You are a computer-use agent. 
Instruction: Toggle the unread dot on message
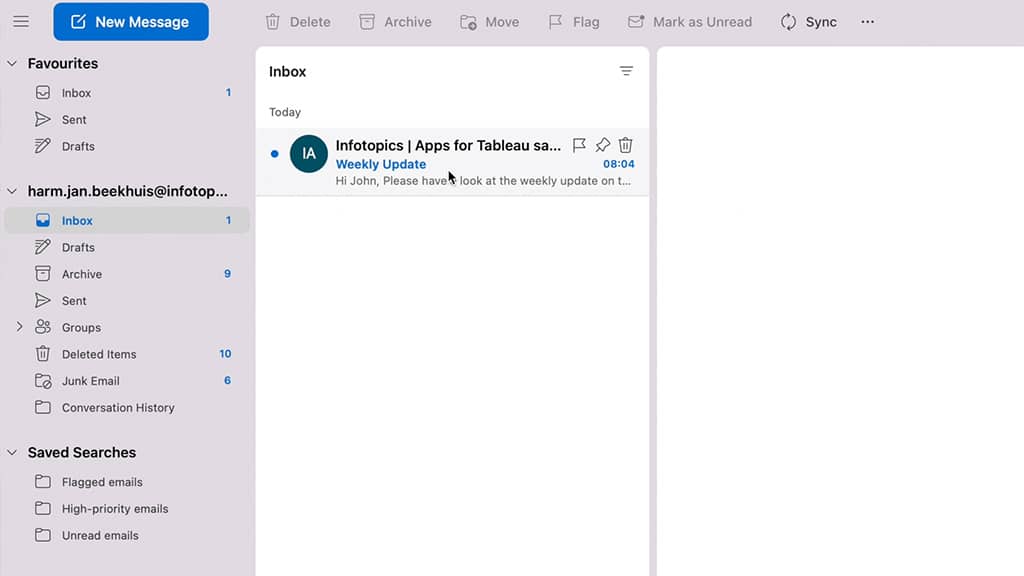(x=274, y=154)
